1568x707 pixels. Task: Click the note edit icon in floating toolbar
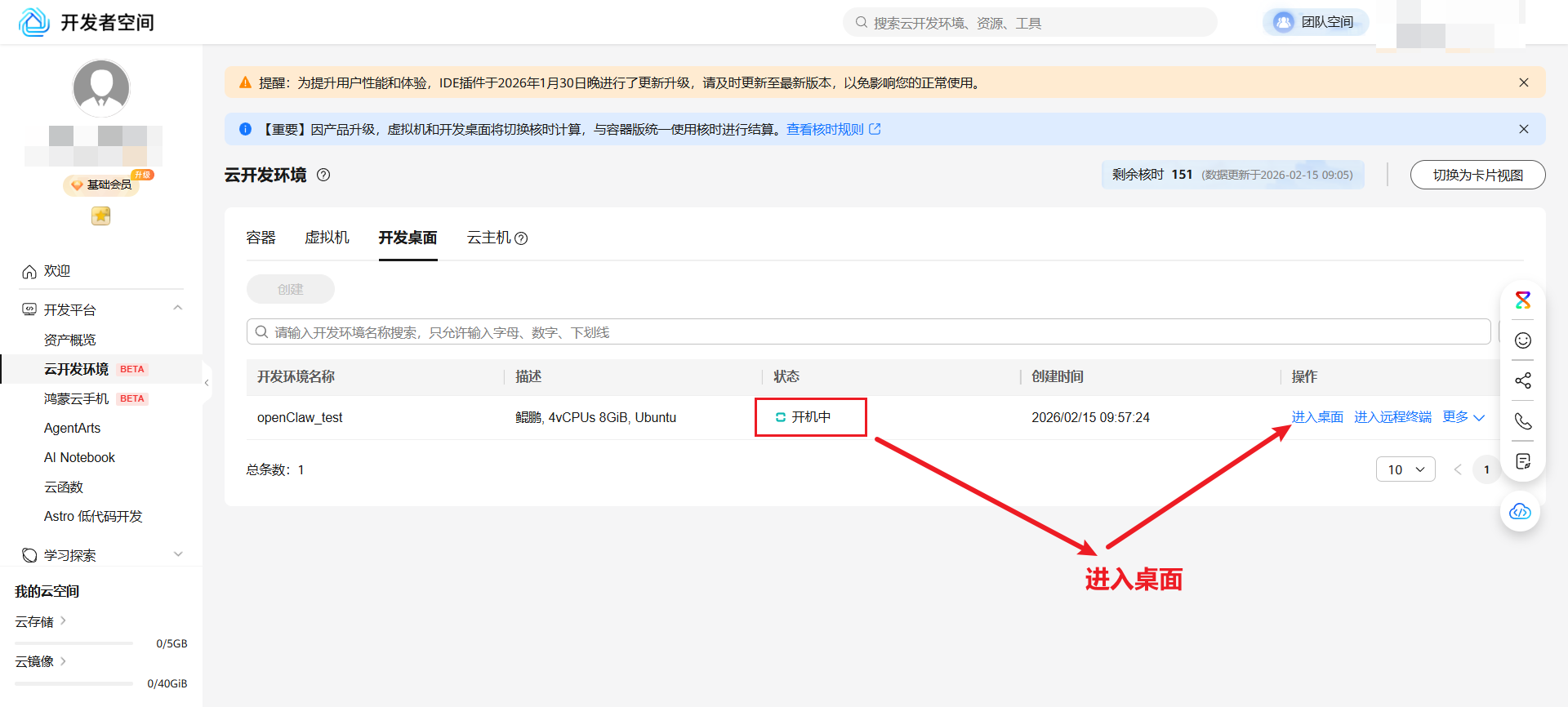pos(1522,461)
